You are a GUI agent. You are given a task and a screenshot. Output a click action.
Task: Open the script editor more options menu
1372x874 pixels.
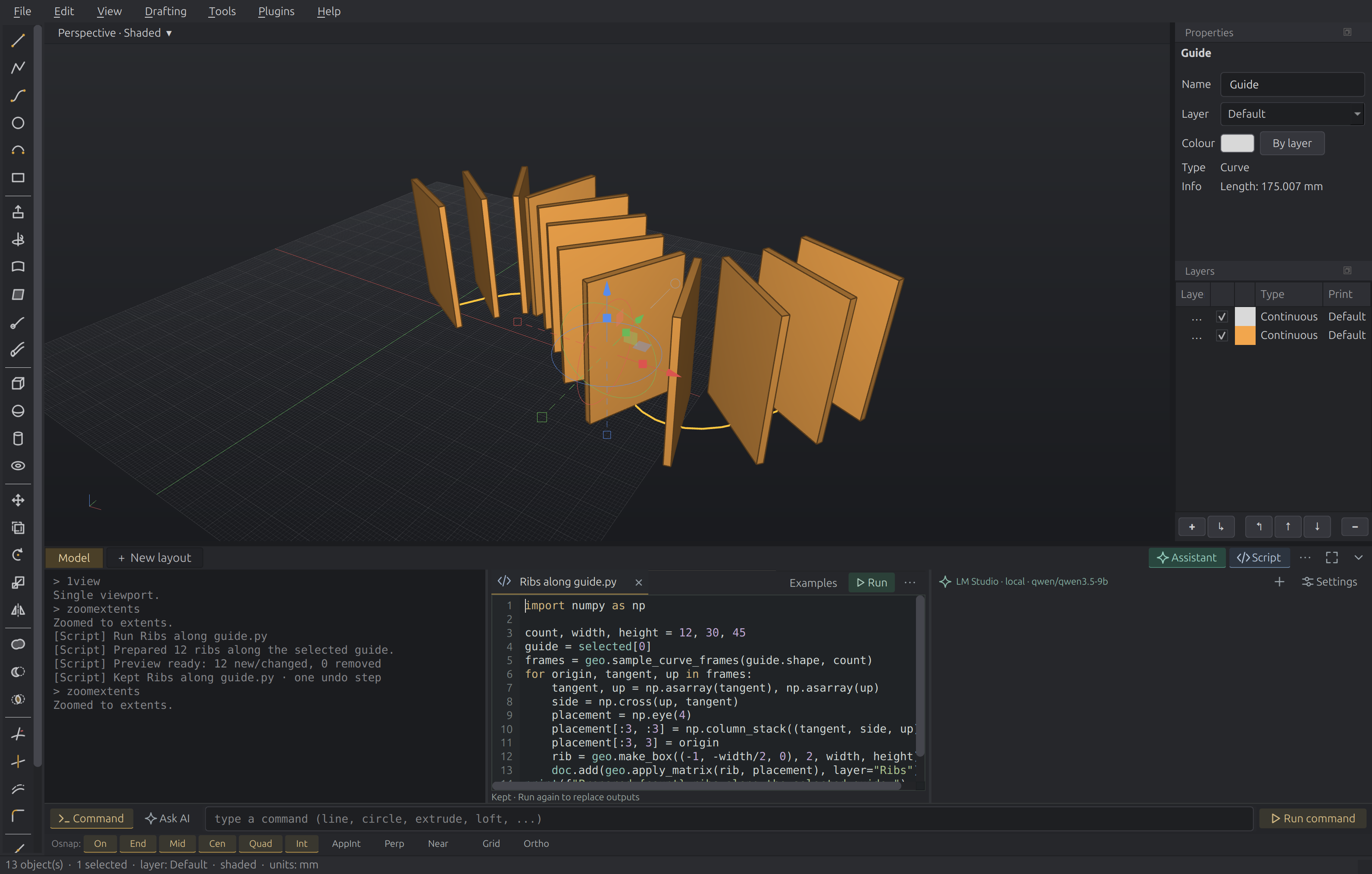tap(910, 582)
